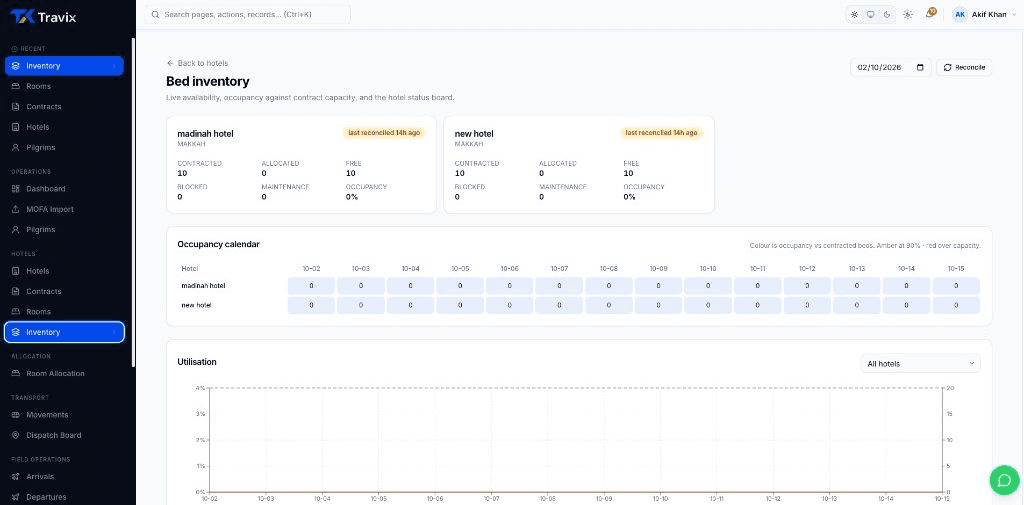
Task: Open Contracts under the Hotels section
Action: point(64,291)
